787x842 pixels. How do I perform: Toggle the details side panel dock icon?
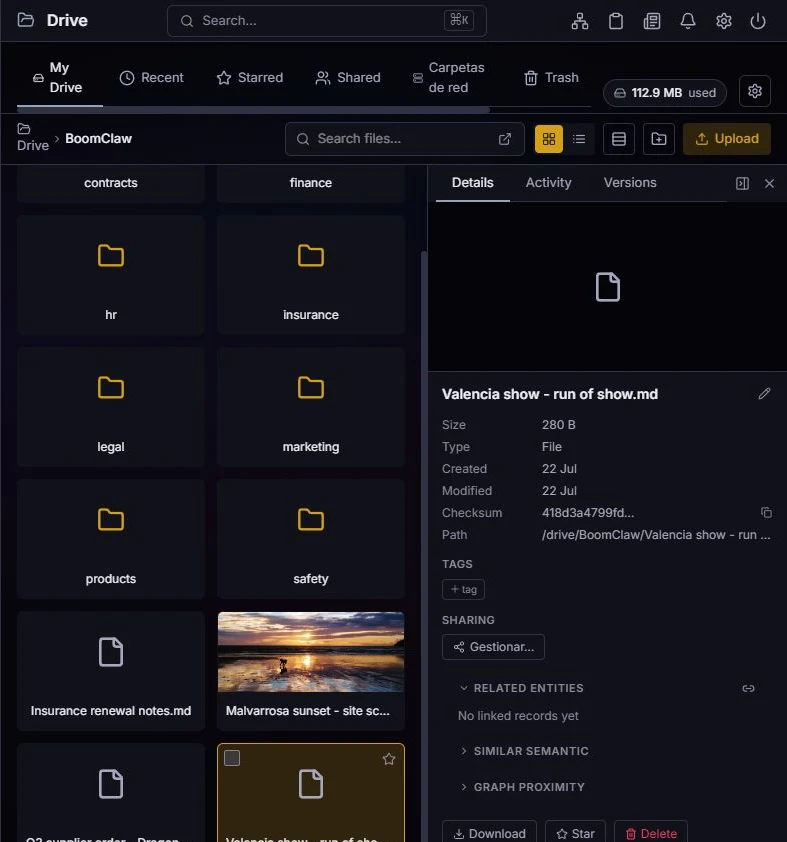(742, 184)
